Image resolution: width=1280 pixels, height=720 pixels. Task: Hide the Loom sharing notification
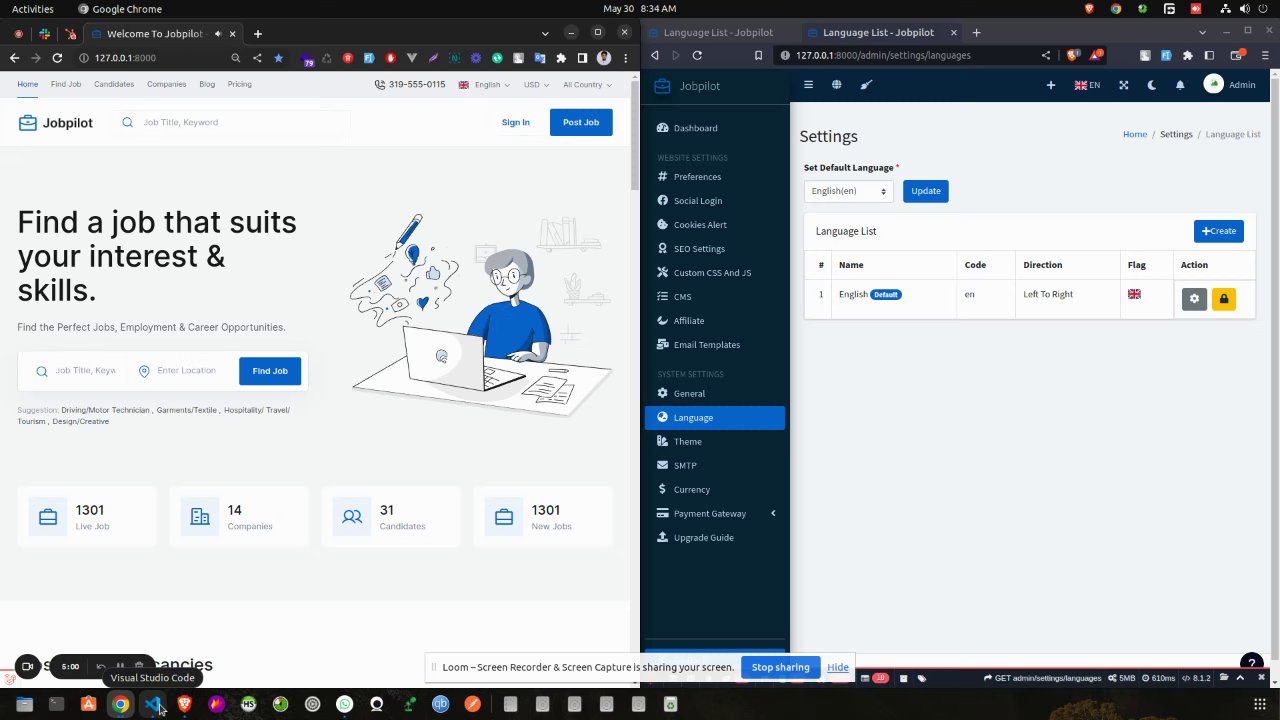pyautogui.click(x=838, y=667)
